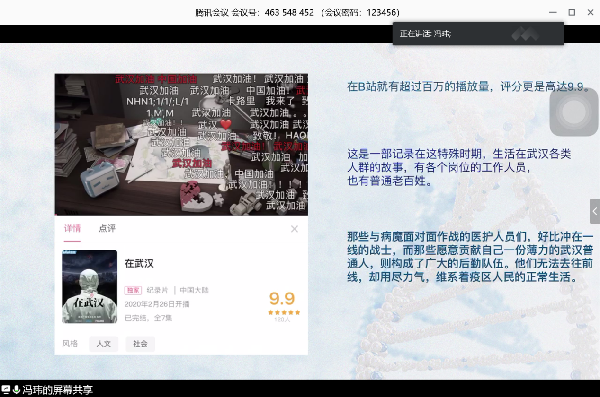The image size is (600, 397).
Task: Open the 详情 tab
Action: coord(72,229)
